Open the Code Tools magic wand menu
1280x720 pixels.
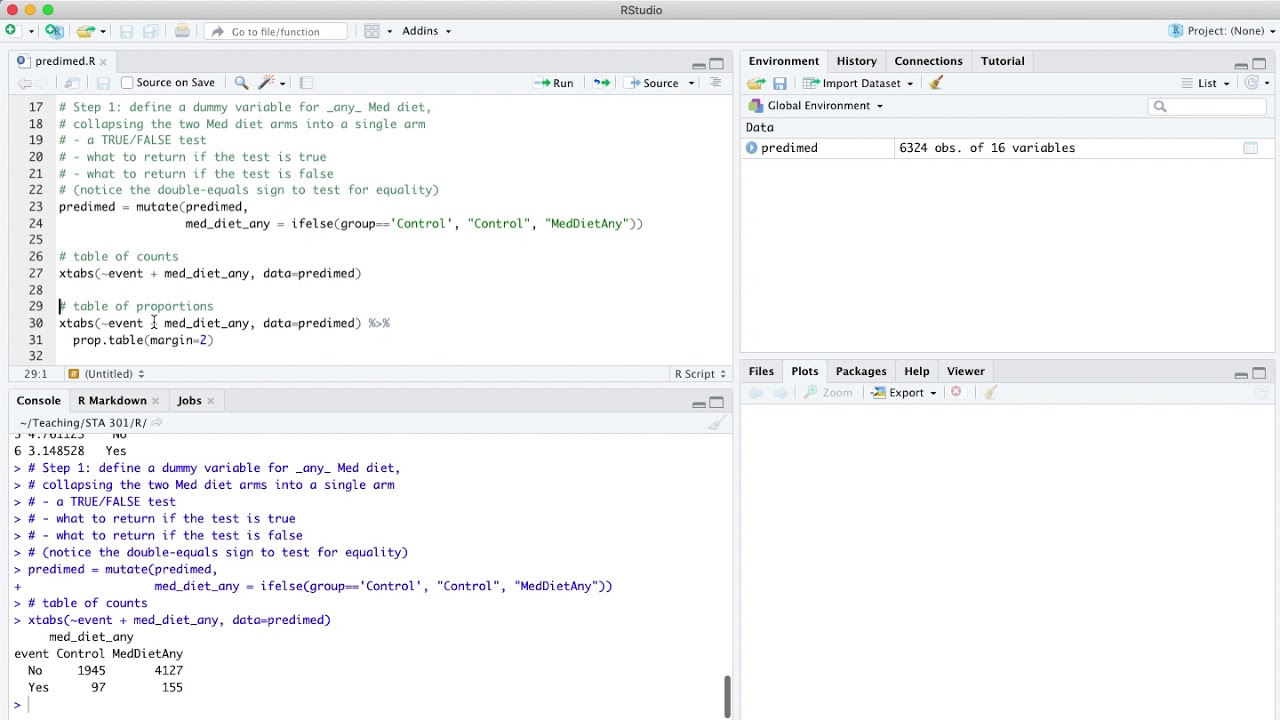(x=271, y=83)
